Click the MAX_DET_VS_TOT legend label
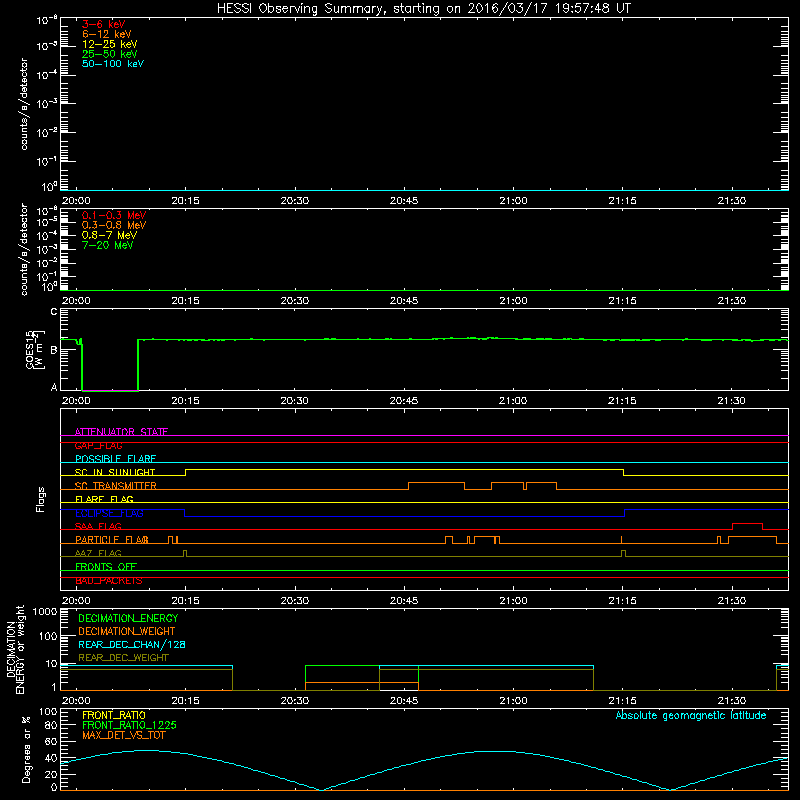 [123, 735]
